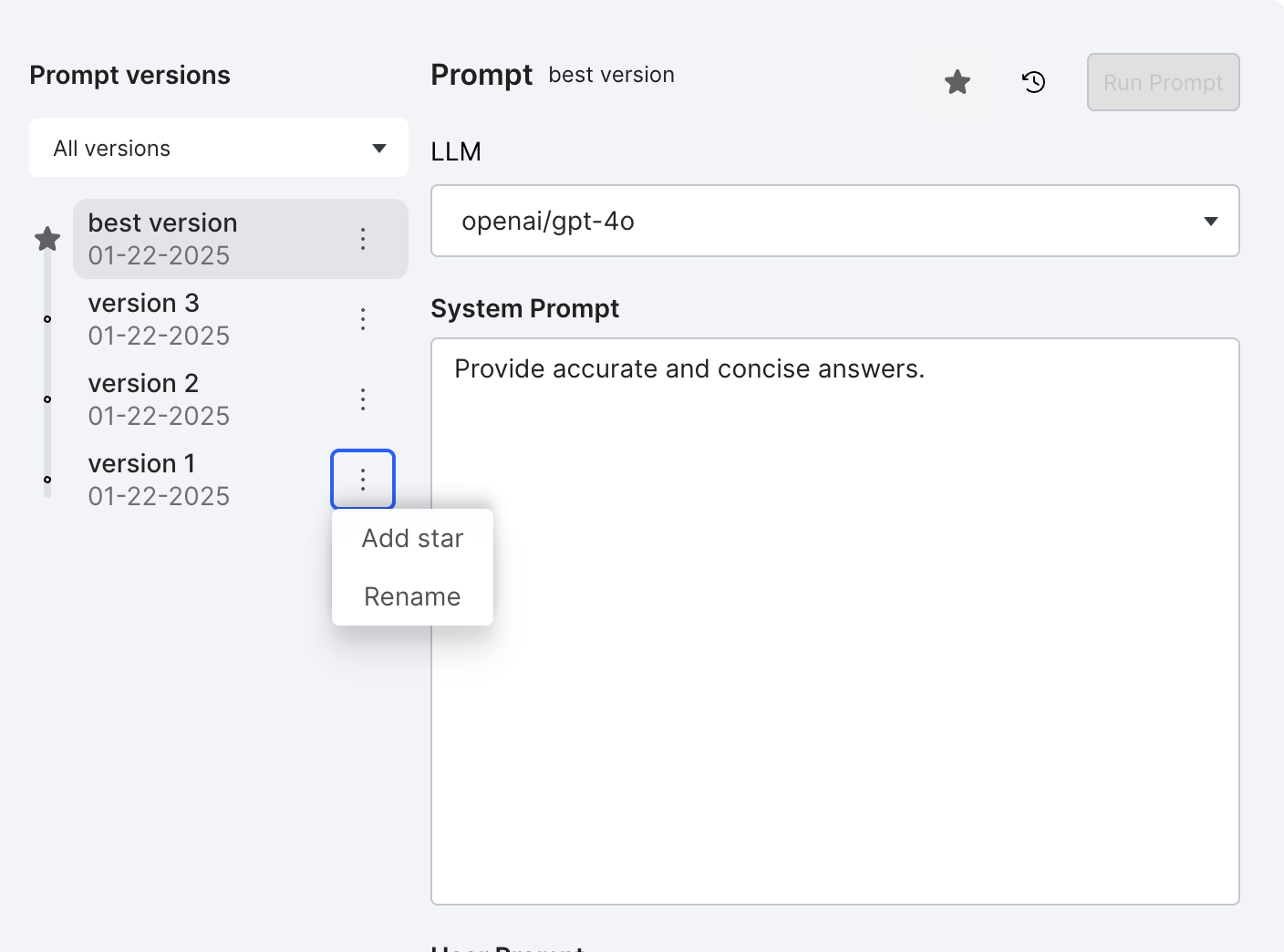Click timeline dot beside version 1
The height and width of the screenshot is (952, 1284).
(x=47, y=480)
